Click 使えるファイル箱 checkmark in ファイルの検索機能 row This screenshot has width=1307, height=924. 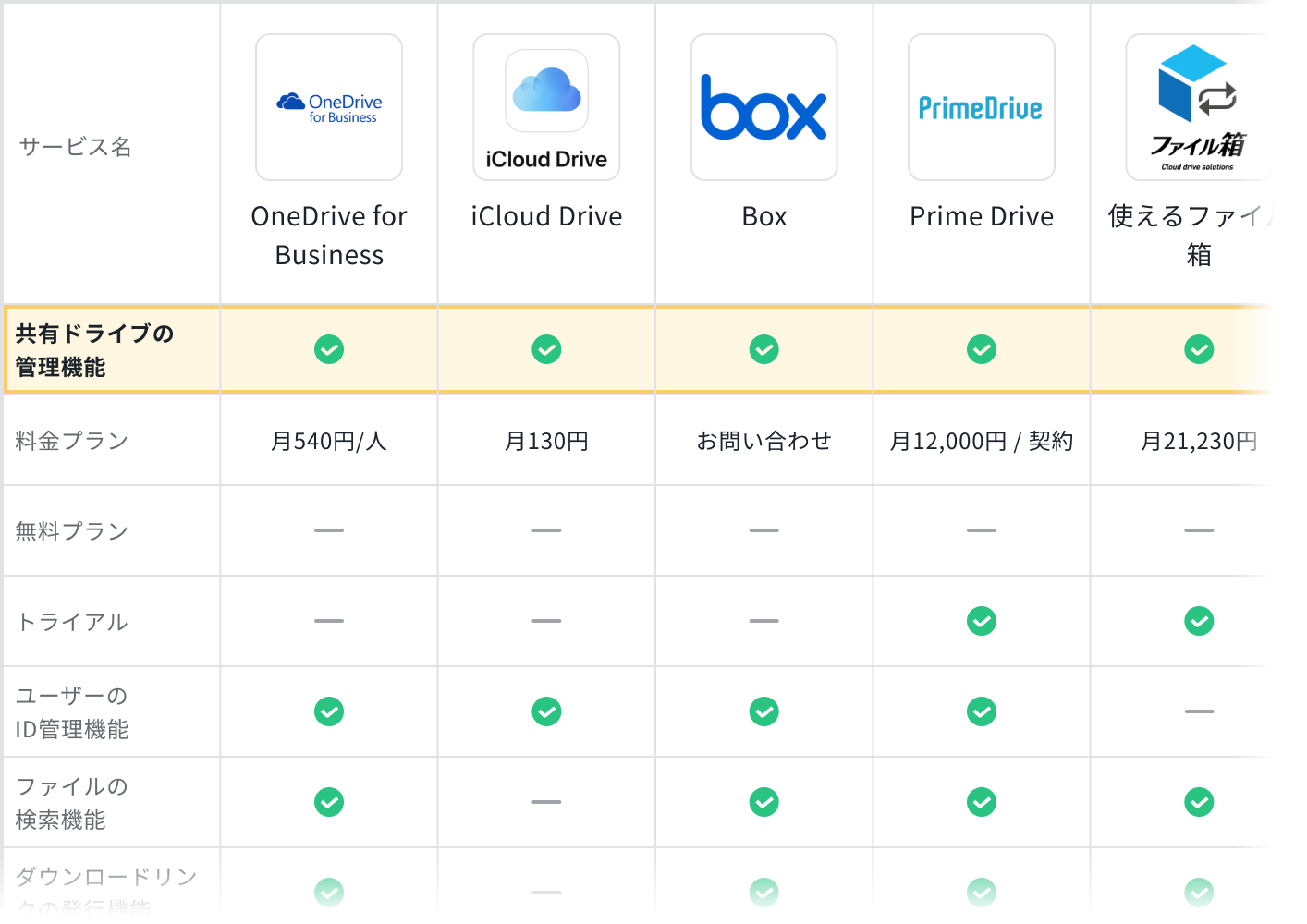1199,802
